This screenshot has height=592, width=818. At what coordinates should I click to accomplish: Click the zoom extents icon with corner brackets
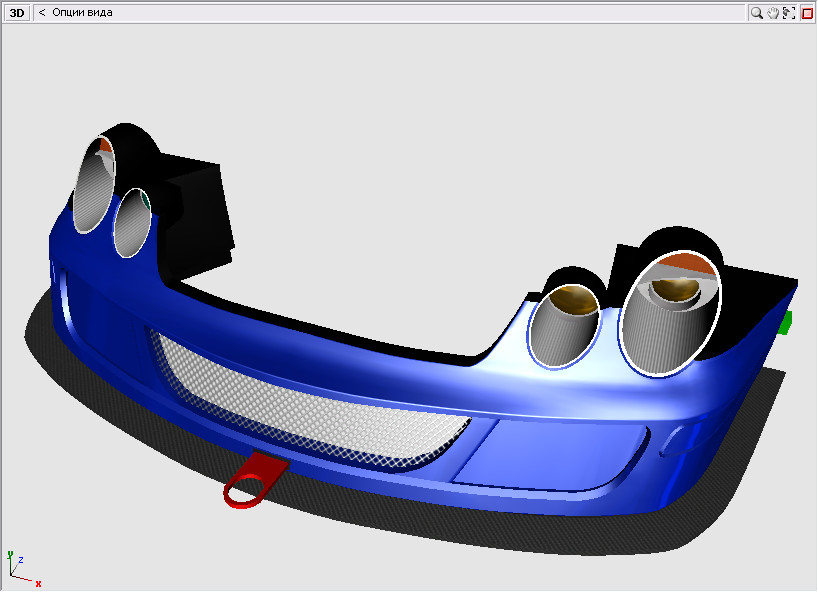click(789, 13)
